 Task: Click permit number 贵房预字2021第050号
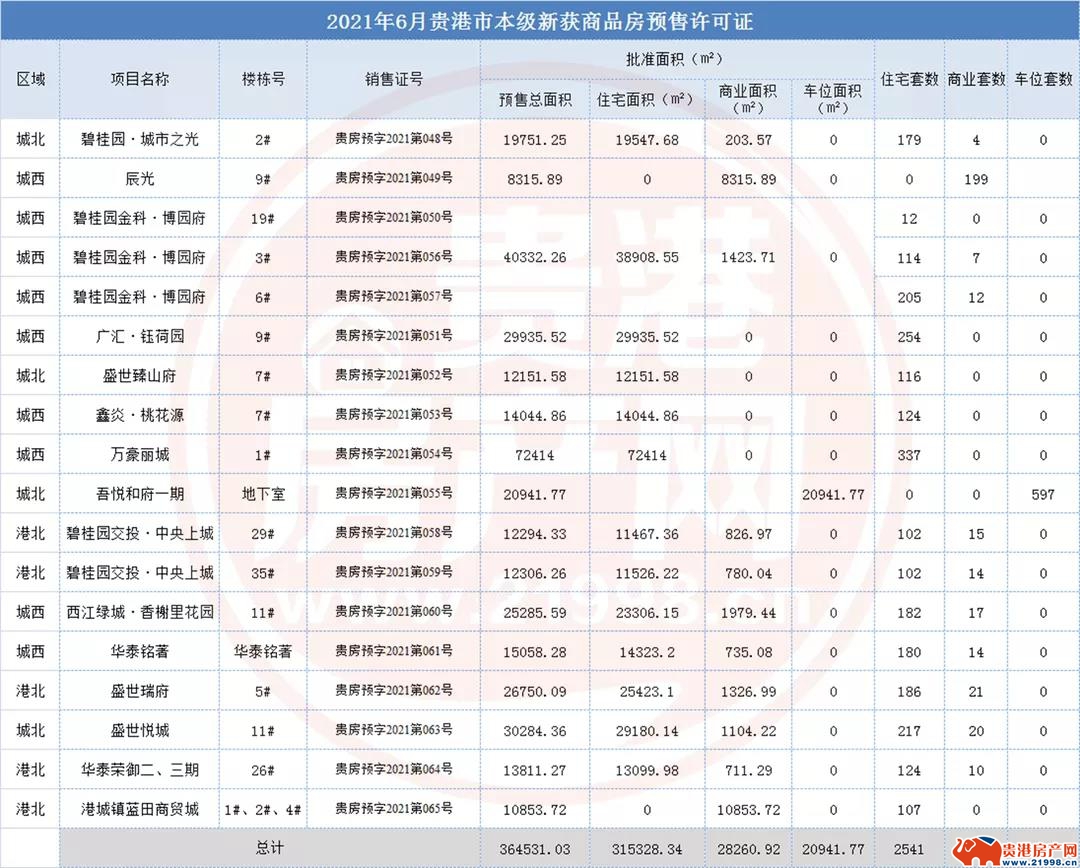pyautogui.click(x=393, y=217)
